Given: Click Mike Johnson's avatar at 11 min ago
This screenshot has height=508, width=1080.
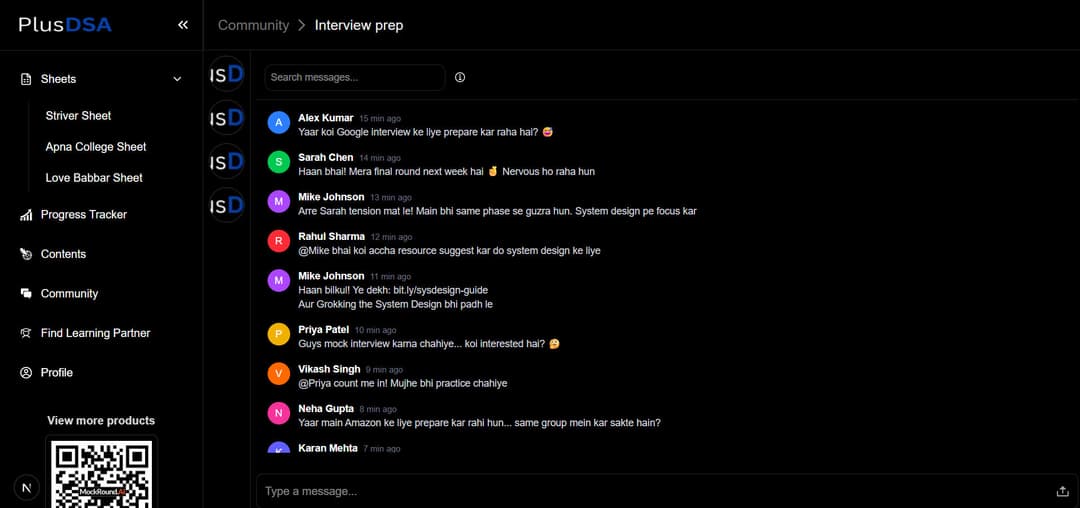Looking at the screenshot, I should [x=278, y=281].
